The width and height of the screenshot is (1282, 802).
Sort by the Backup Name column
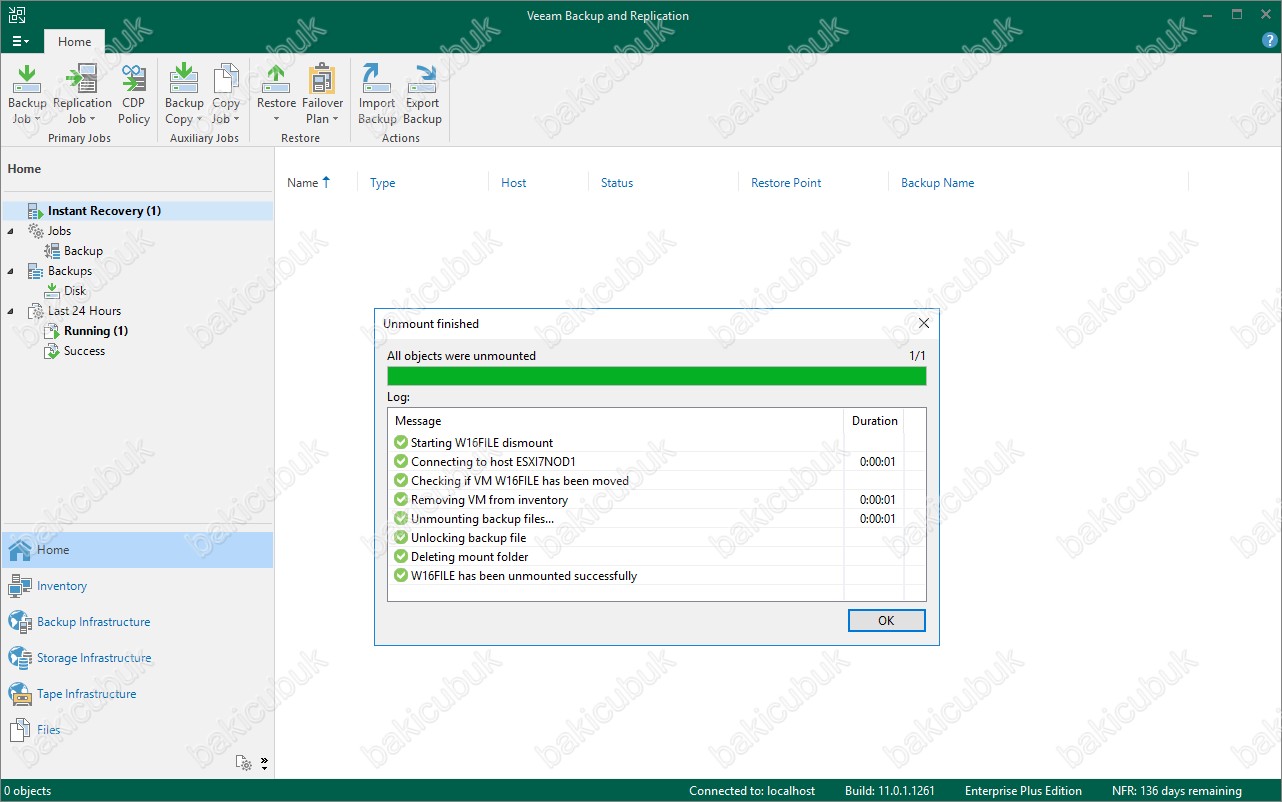[937, 183]
